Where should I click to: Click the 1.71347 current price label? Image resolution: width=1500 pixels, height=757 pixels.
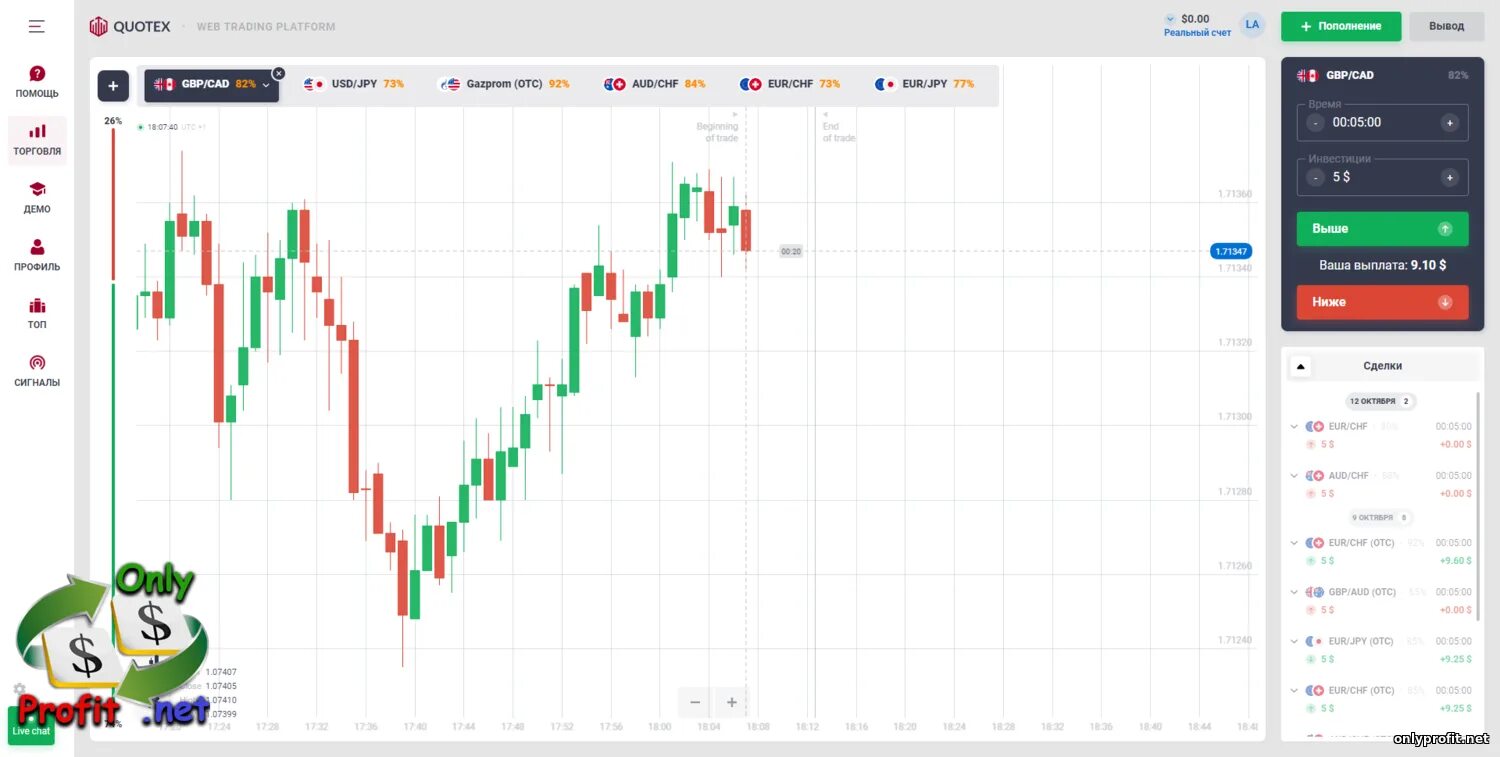click(x=1230, y=251)
